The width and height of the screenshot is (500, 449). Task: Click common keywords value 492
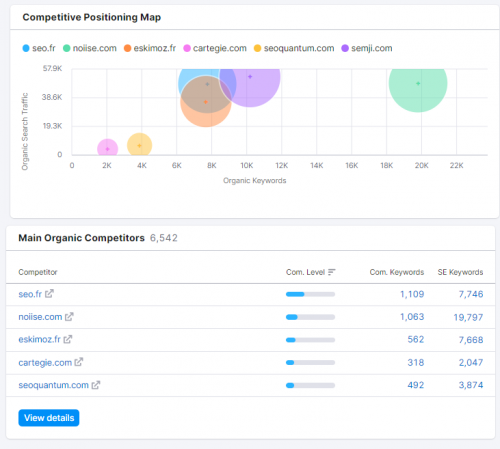click(x=416, y=385)
